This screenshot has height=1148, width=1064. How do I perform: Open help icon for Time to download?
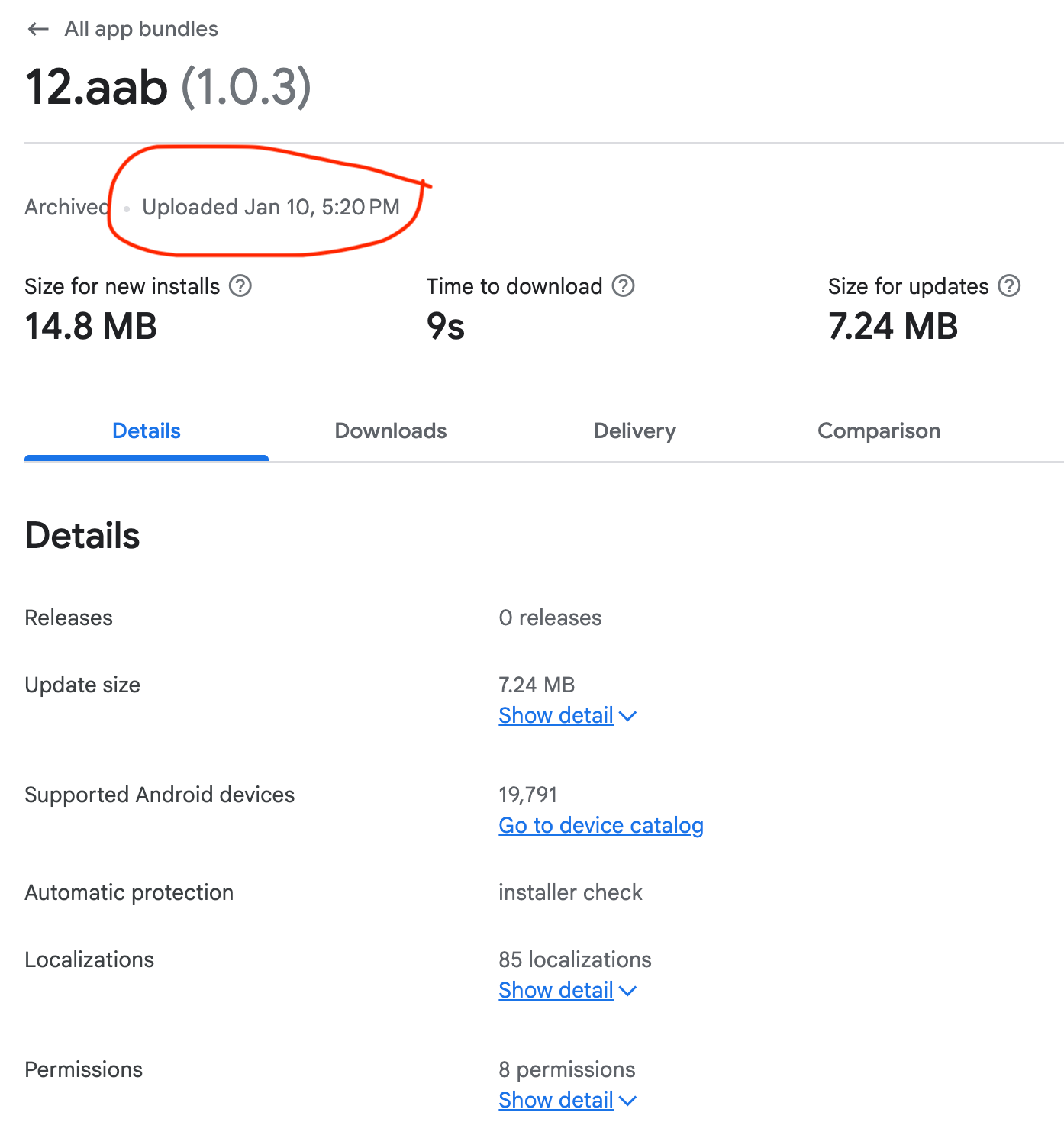[624, 286]
